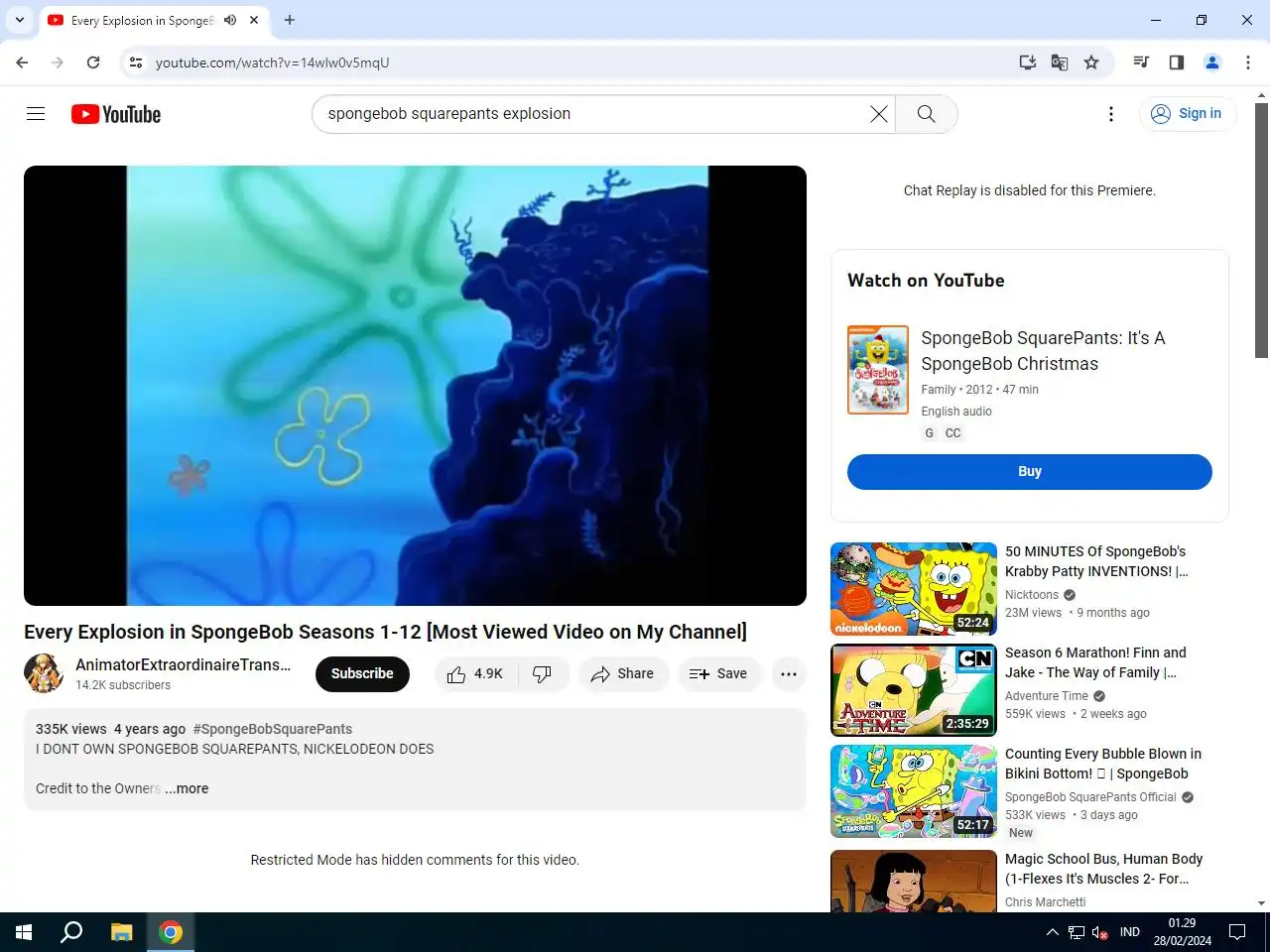
Task: Open Season 6 Marathon Finn and Jake title
Action: [x=1095, y=662]
